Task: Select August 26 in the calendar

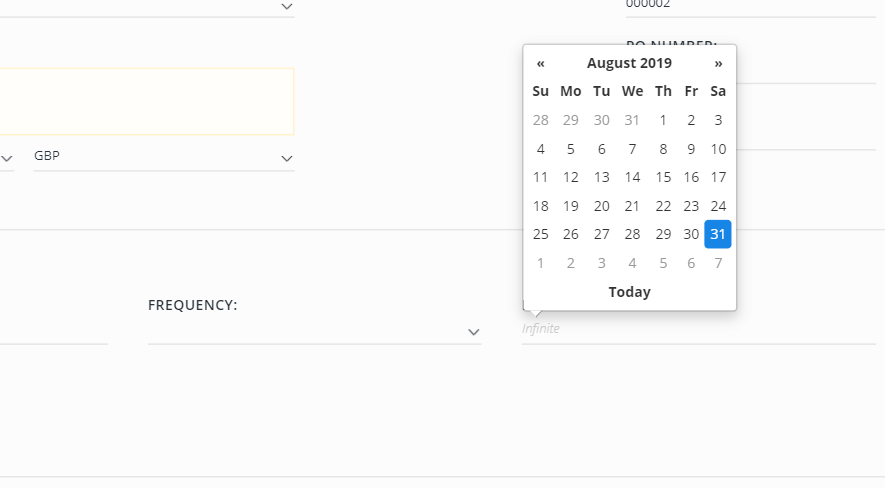Action: [x=571, y=234]
